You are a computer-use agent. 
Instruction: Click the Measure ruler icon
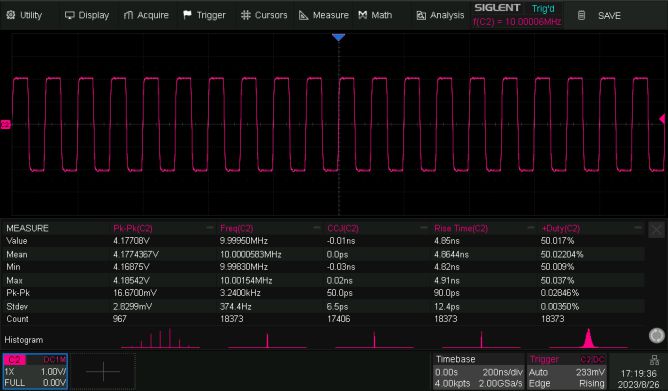304,15
